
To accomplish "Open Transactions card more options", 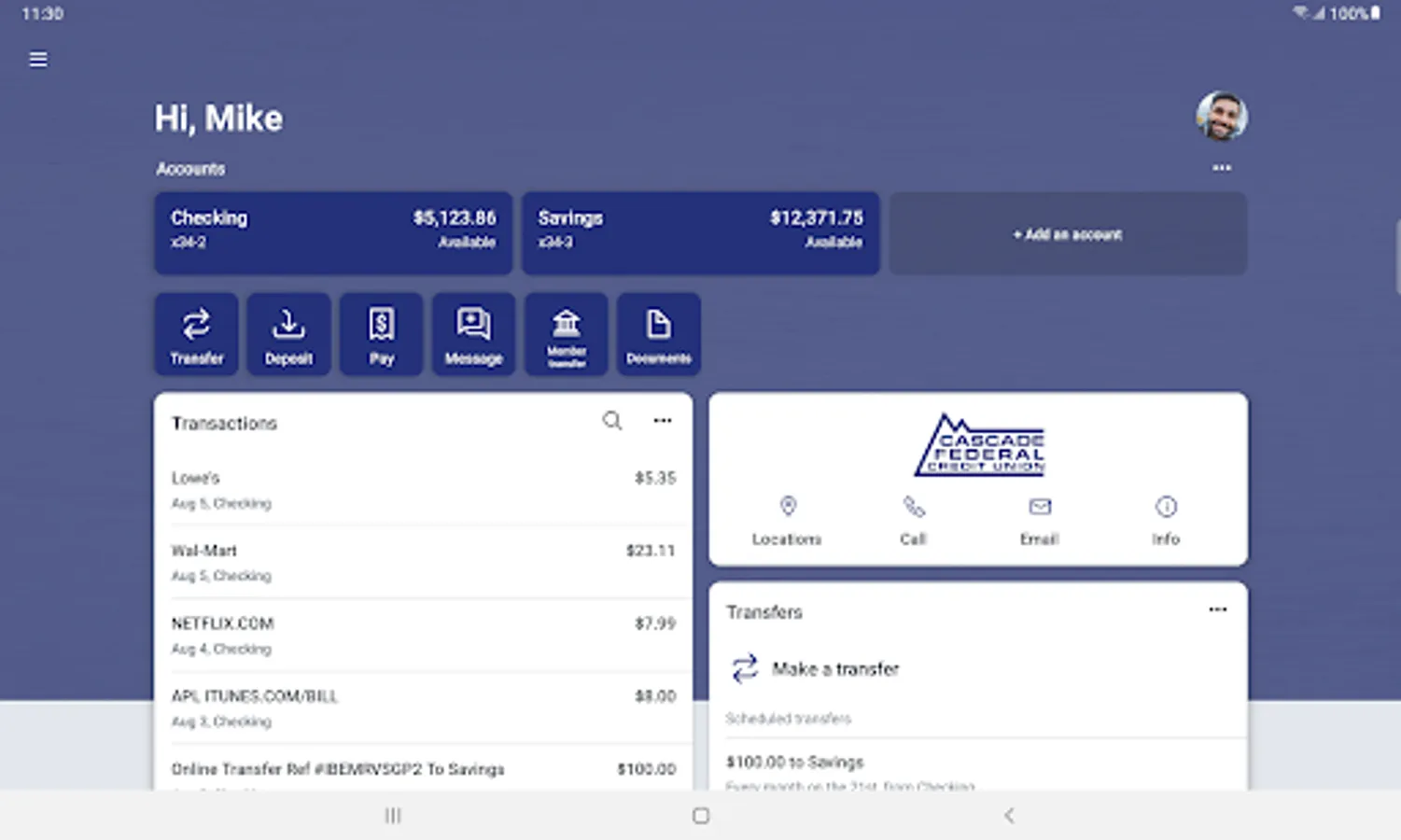I will [x=663, y=421].
